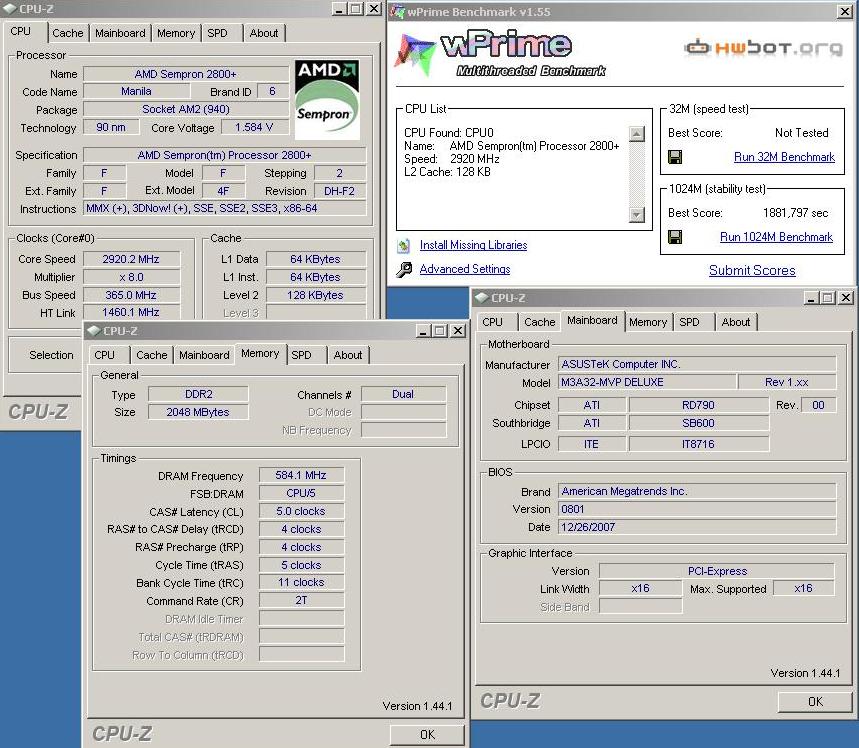Run the 32M Benchmark
The width and height of the screenshot is (859, 748).
tap(784, 157)
